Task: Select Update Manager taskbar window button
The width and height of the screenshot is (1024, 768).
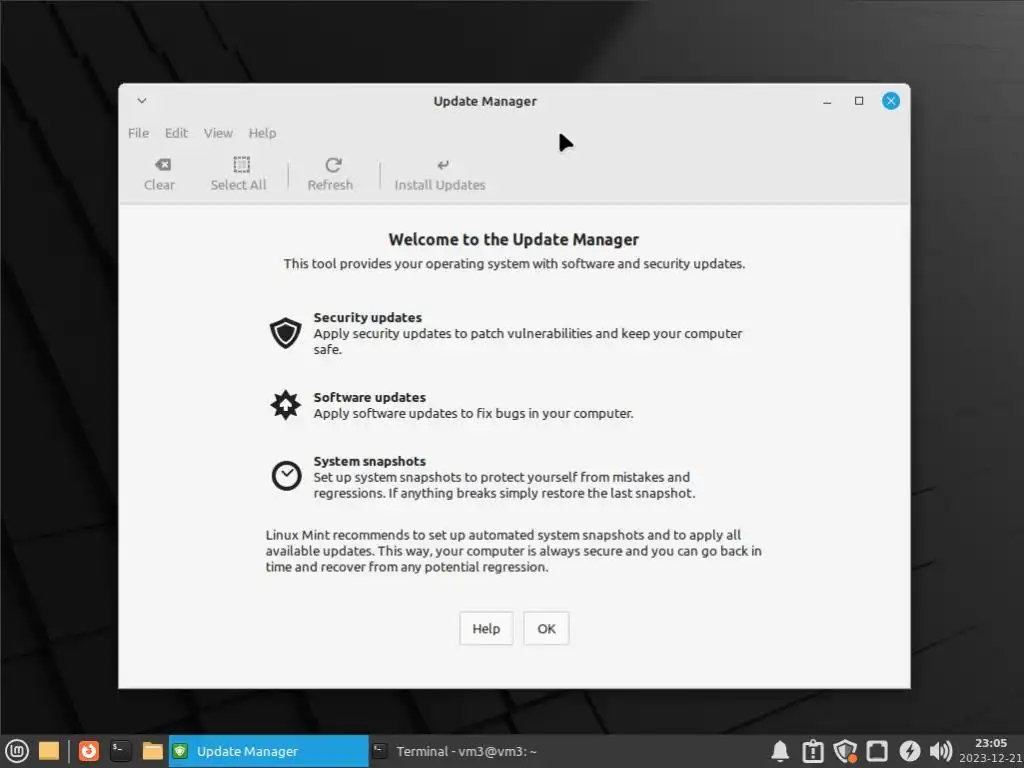Action: (x=268, y=751)
